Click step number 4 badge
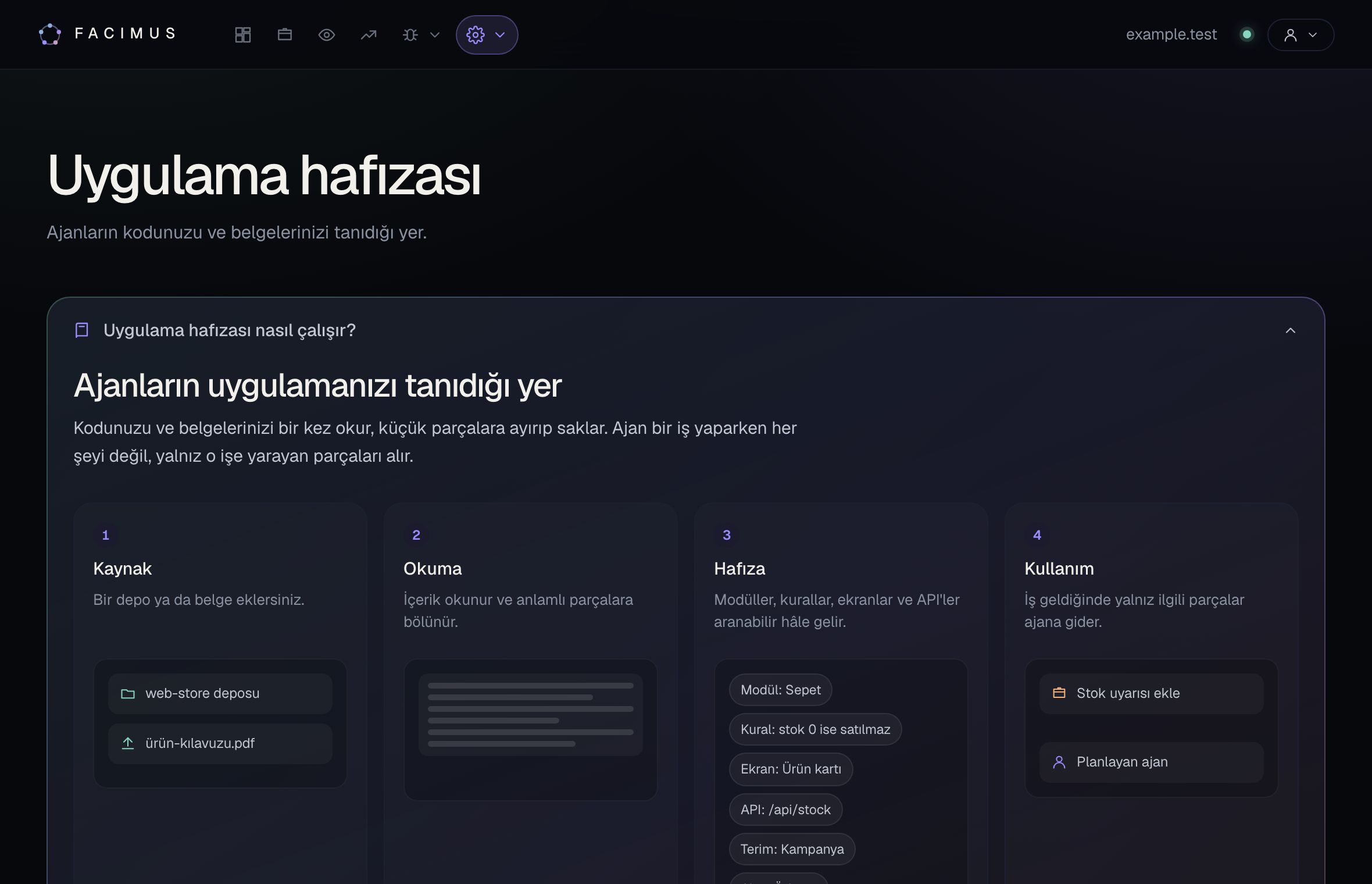 click(x=1037, y=535)
